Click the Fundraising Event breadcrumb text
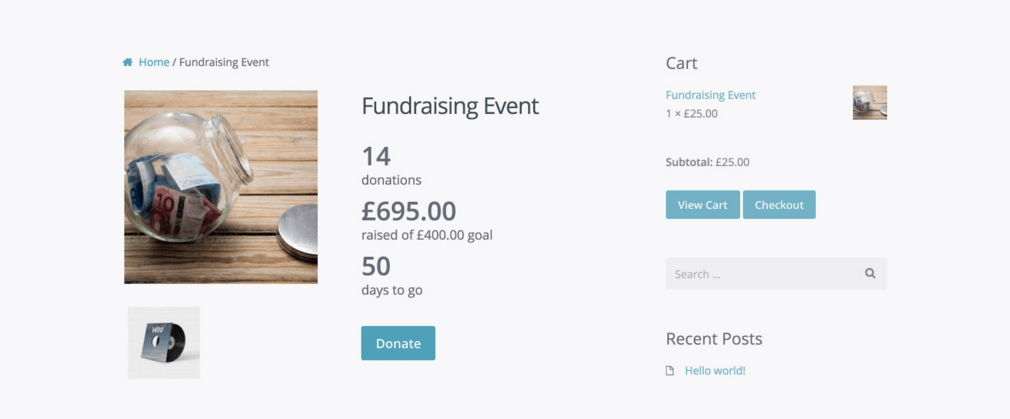This screenshot has height=419, width=1010. coord(224,63)
